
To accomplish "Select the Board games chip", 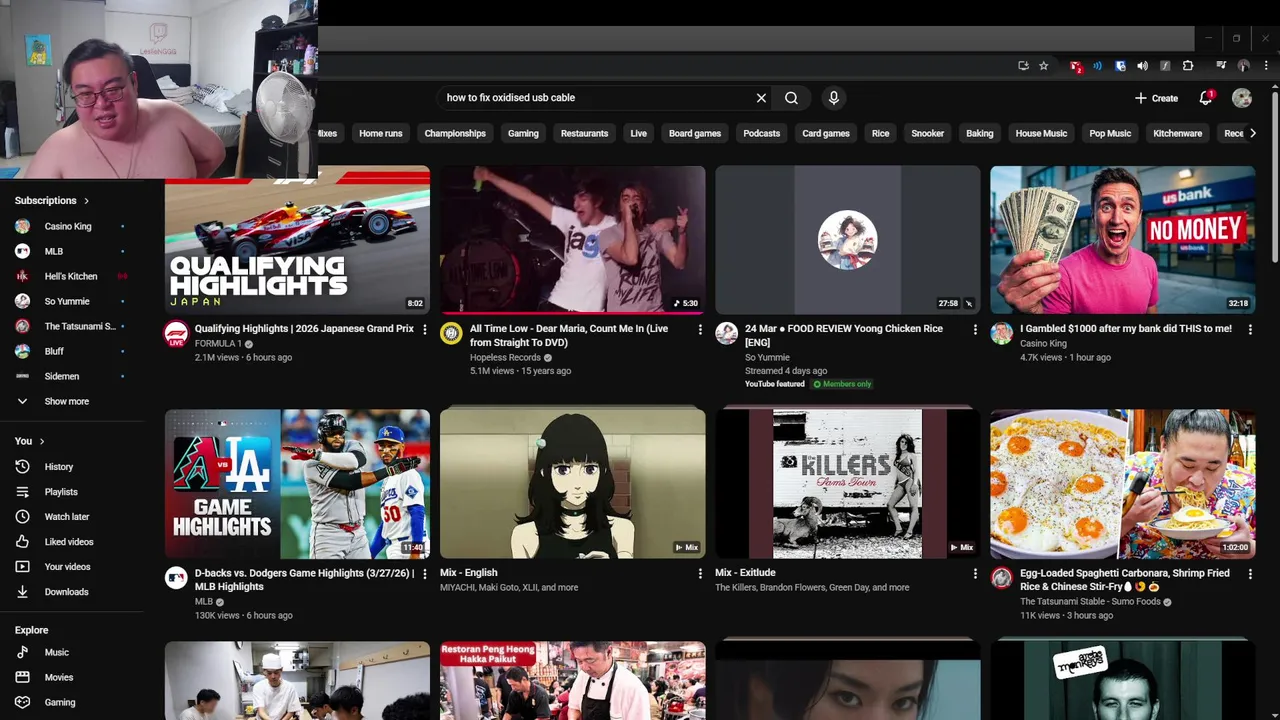I will coord(695,133).
